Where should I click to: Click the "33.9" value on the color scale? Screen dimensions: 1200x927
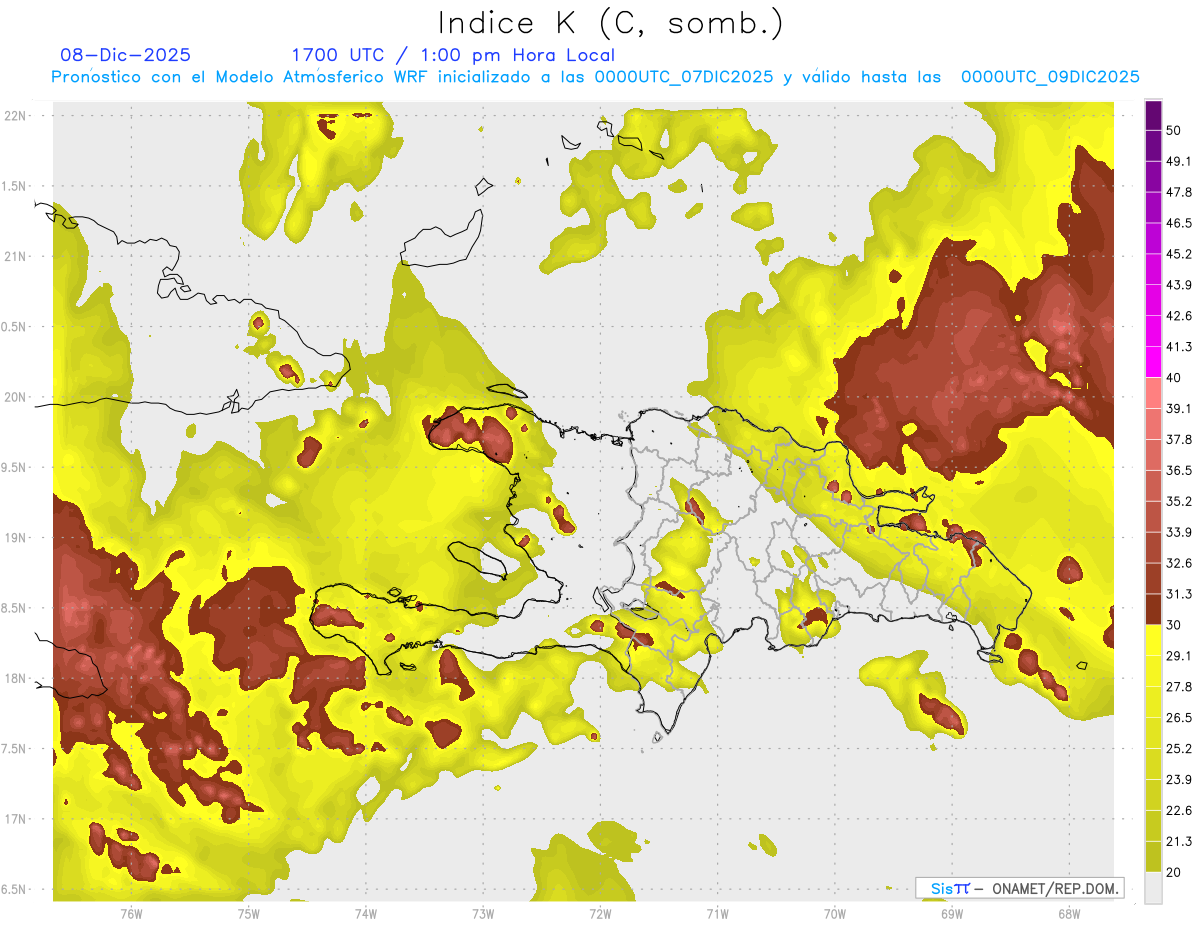pos(1179,532)
